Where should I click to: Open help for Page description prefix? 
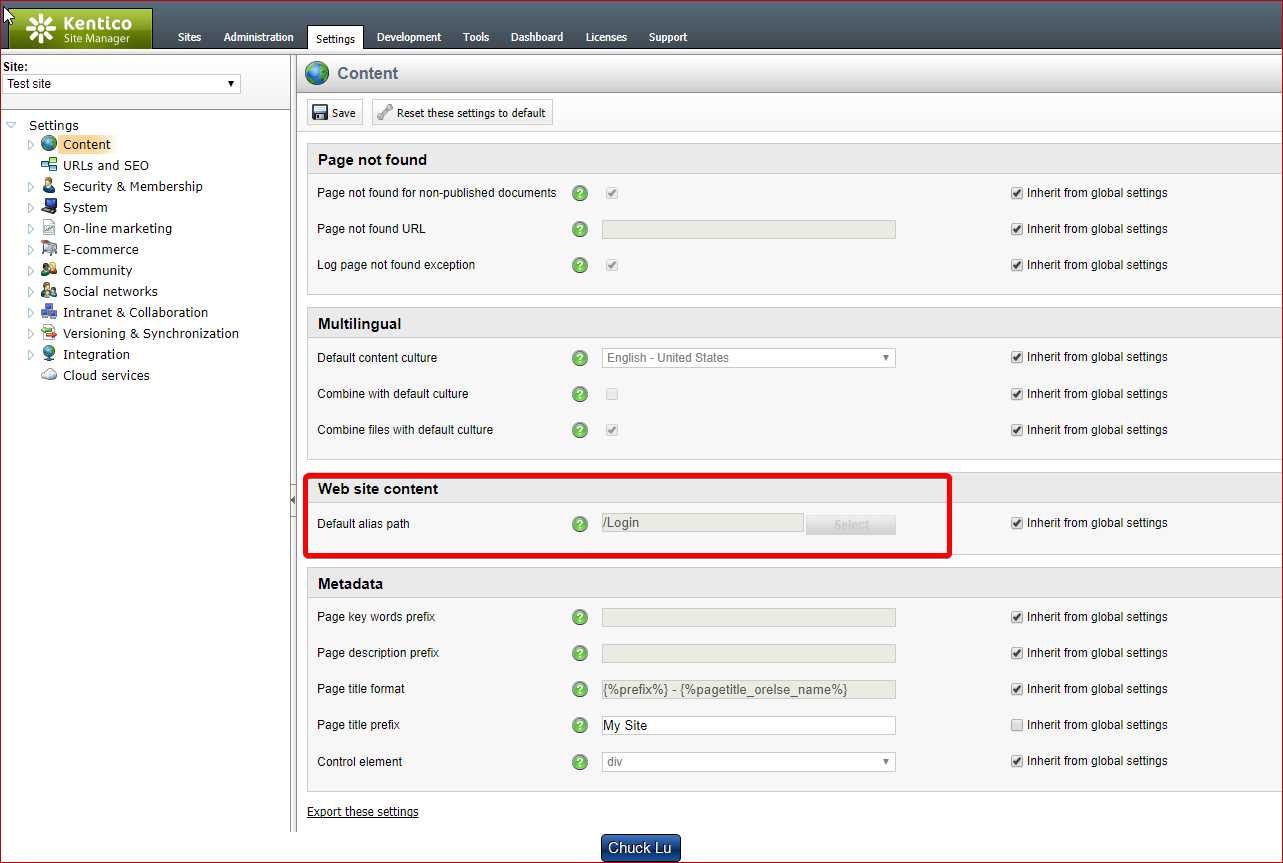pos(580,653)
